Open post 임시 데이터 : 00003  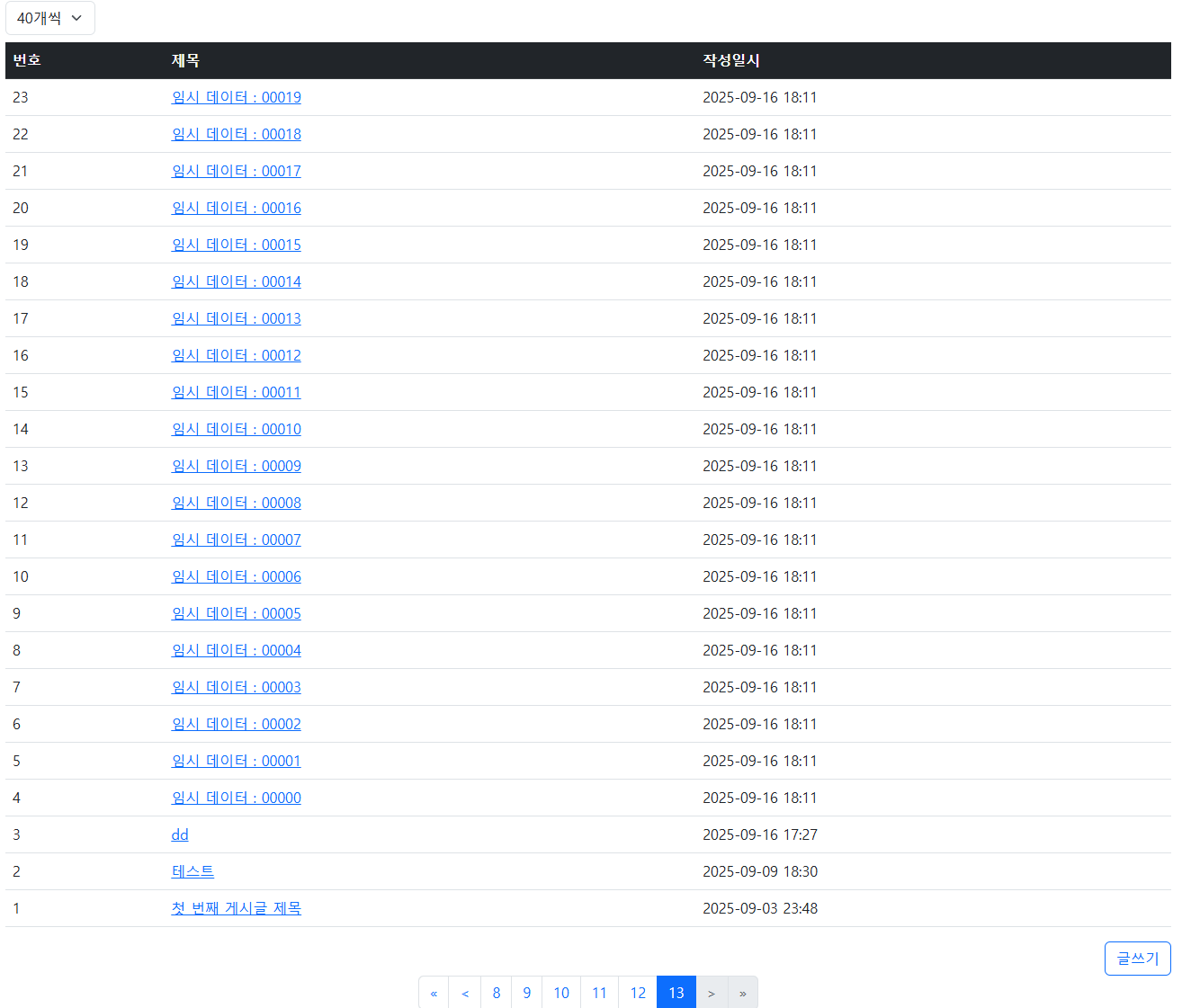tap(237, 687)
